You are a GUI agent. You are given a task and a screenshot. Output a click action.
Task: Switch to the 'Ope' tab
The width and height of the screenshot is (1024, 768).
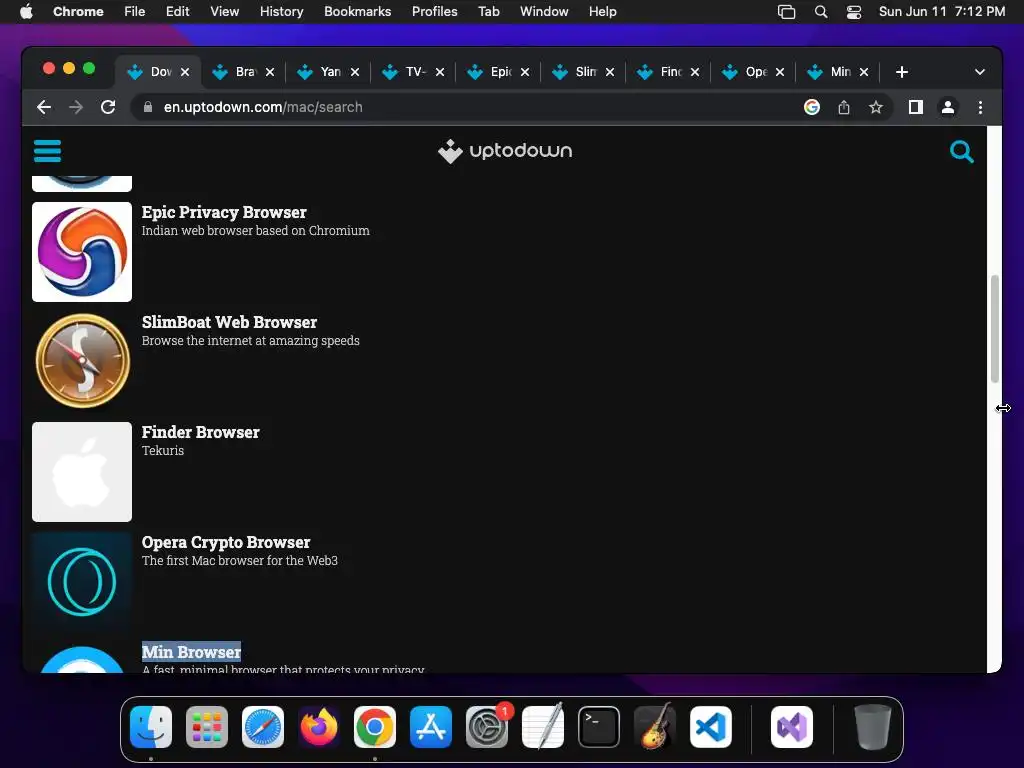[x=753, y=72]
